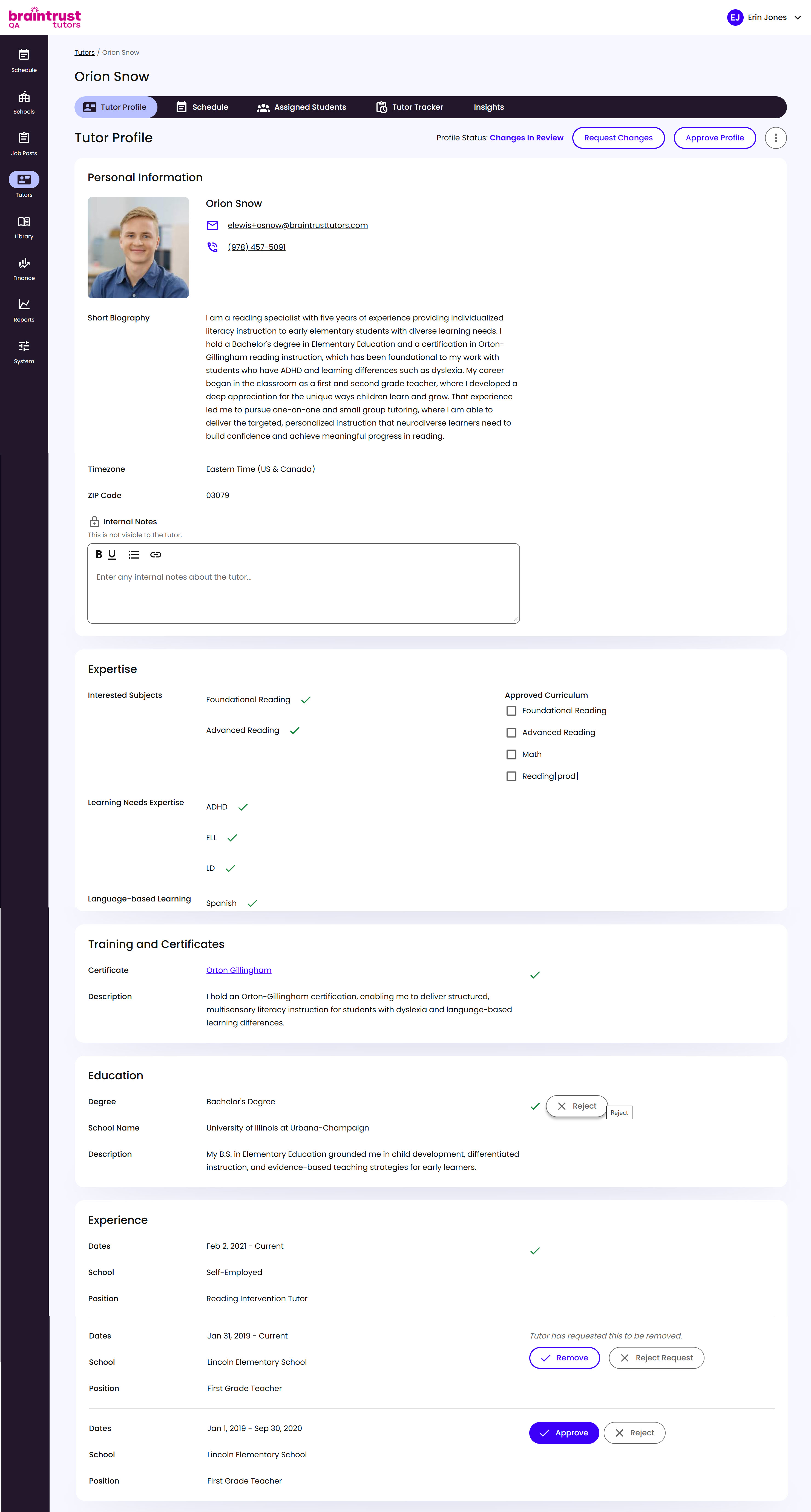This screenshot has height=1512, width=811.
Task: Click Orion Snow's profile photo
Action: point(138,248)
